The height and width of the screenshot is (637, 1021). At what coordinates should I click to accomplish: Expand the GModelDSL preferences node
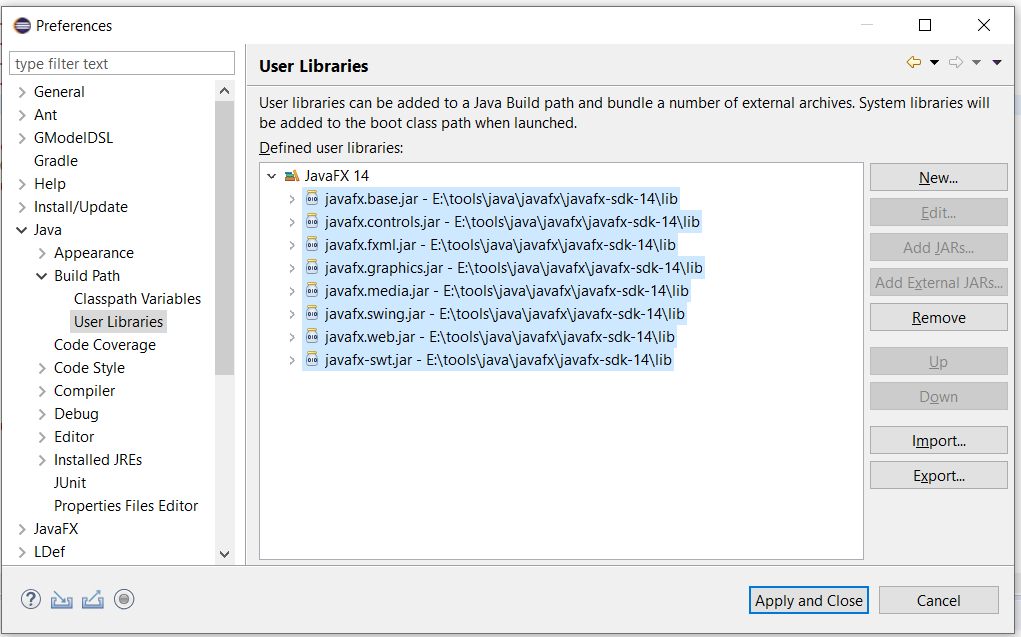point(22,138)
